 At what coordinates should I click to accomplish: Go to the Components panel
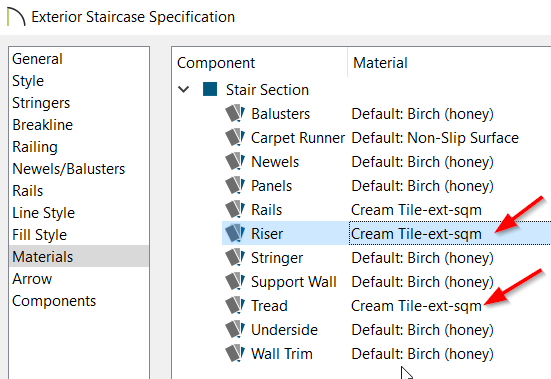(54, 301)
